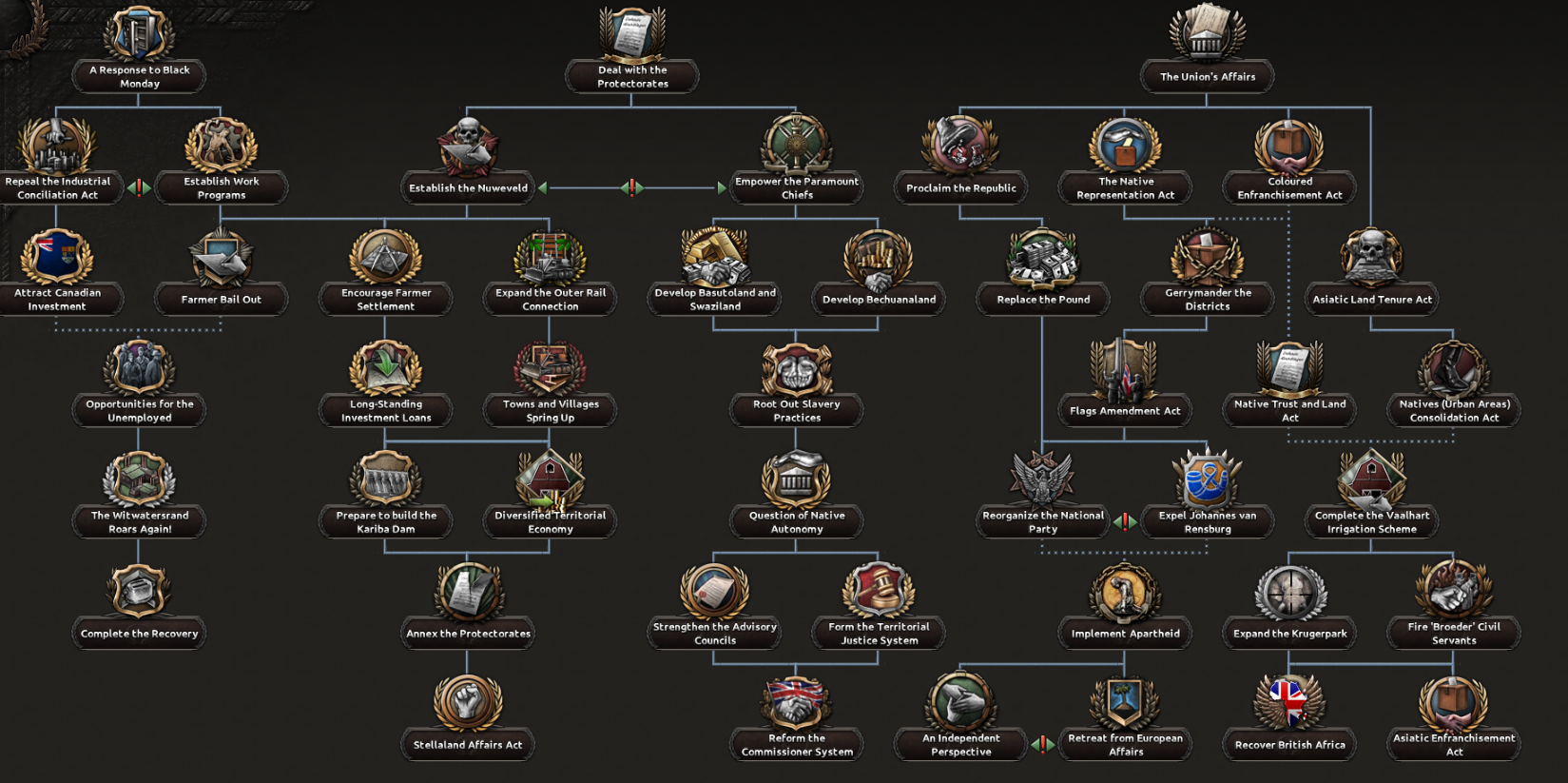The image size is (1568, 783).
Task: Pick Expel Johannes van Rensburg icon
Action: 1207,479
